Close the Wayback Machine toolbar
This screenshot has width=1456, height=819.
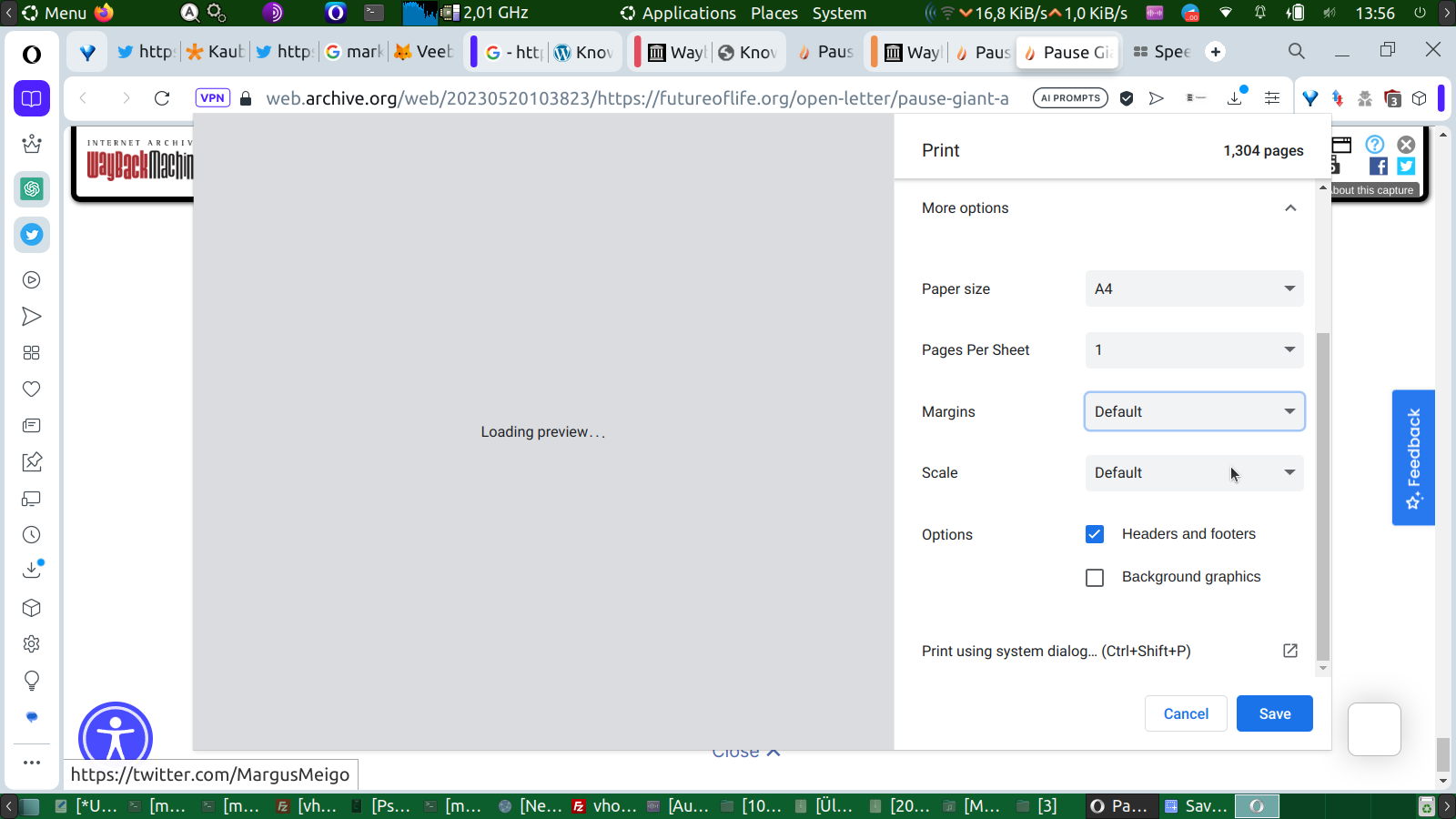pyautogui.click(x=1406, y=145)
